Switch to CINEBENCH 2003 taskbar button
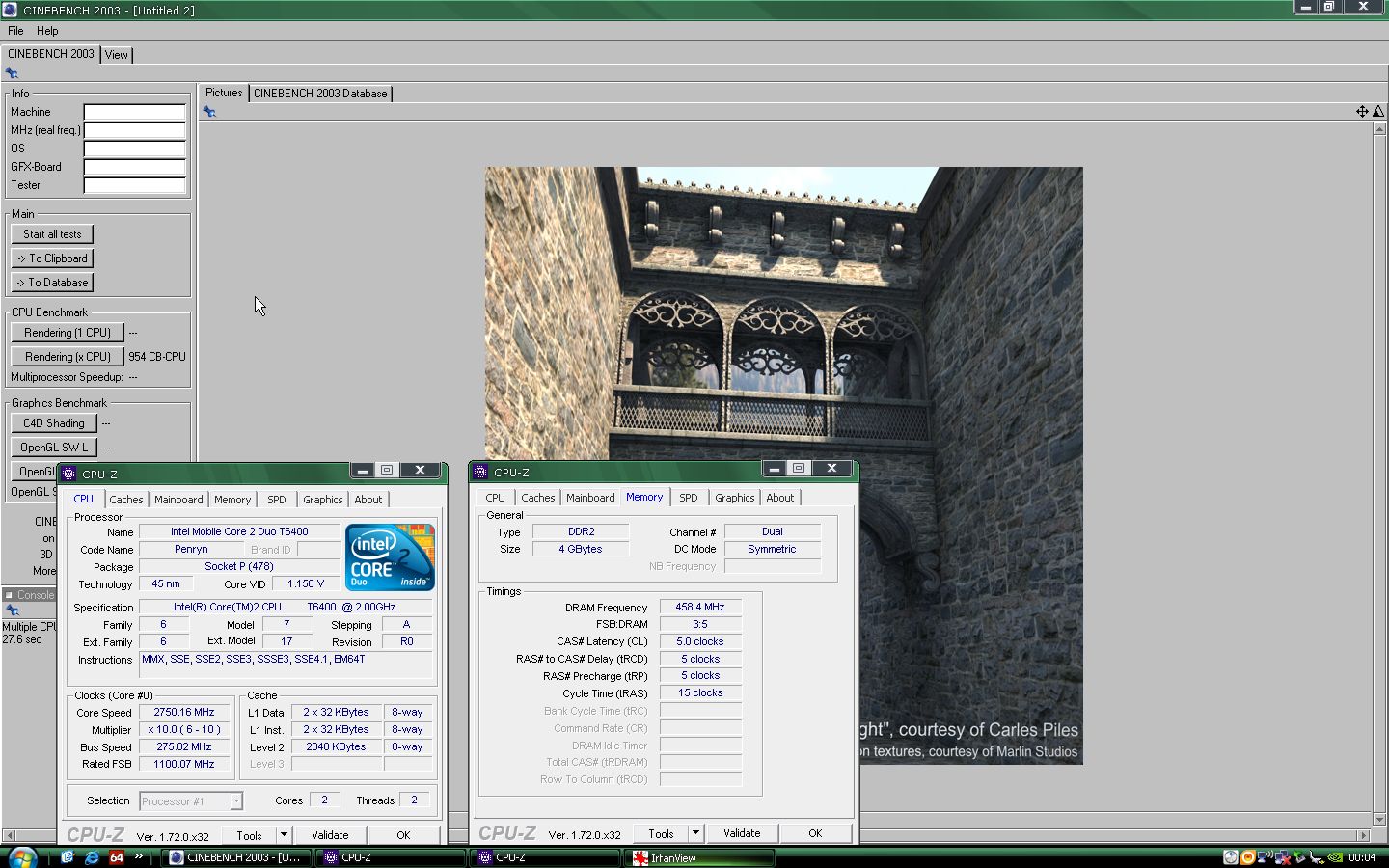Viewport: 1389px width, 868px height. click(x=235, y=857)
